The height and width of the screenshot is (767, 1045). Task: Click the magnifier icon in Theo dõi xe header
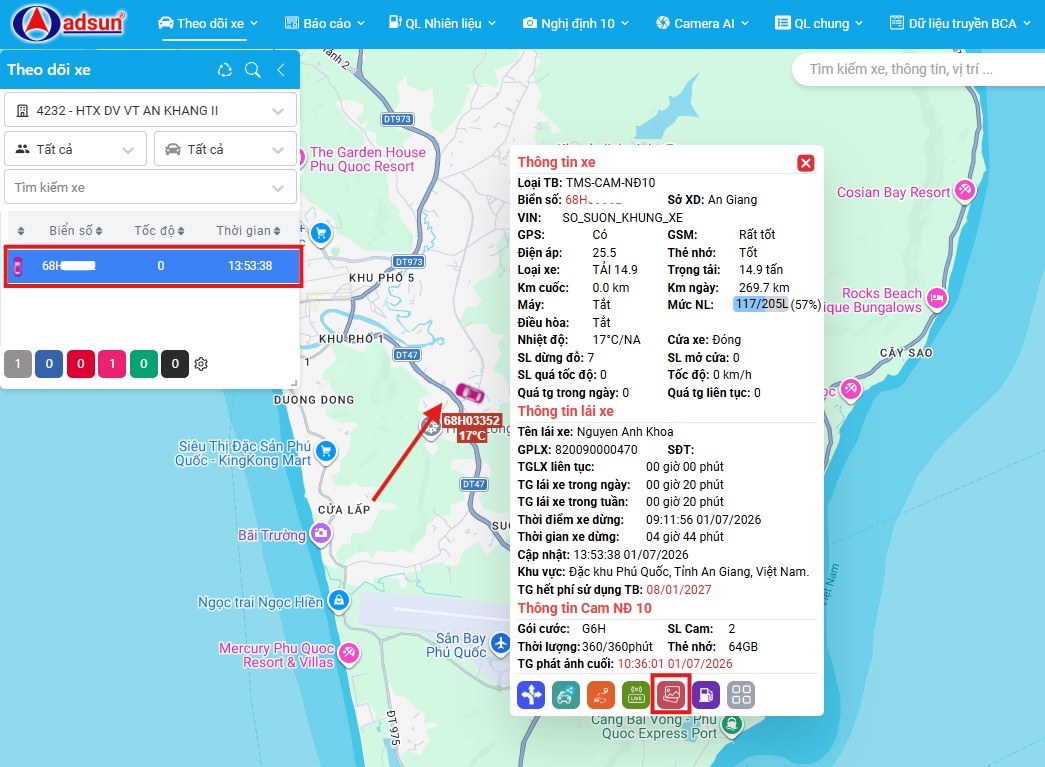[x=253, y=69]
